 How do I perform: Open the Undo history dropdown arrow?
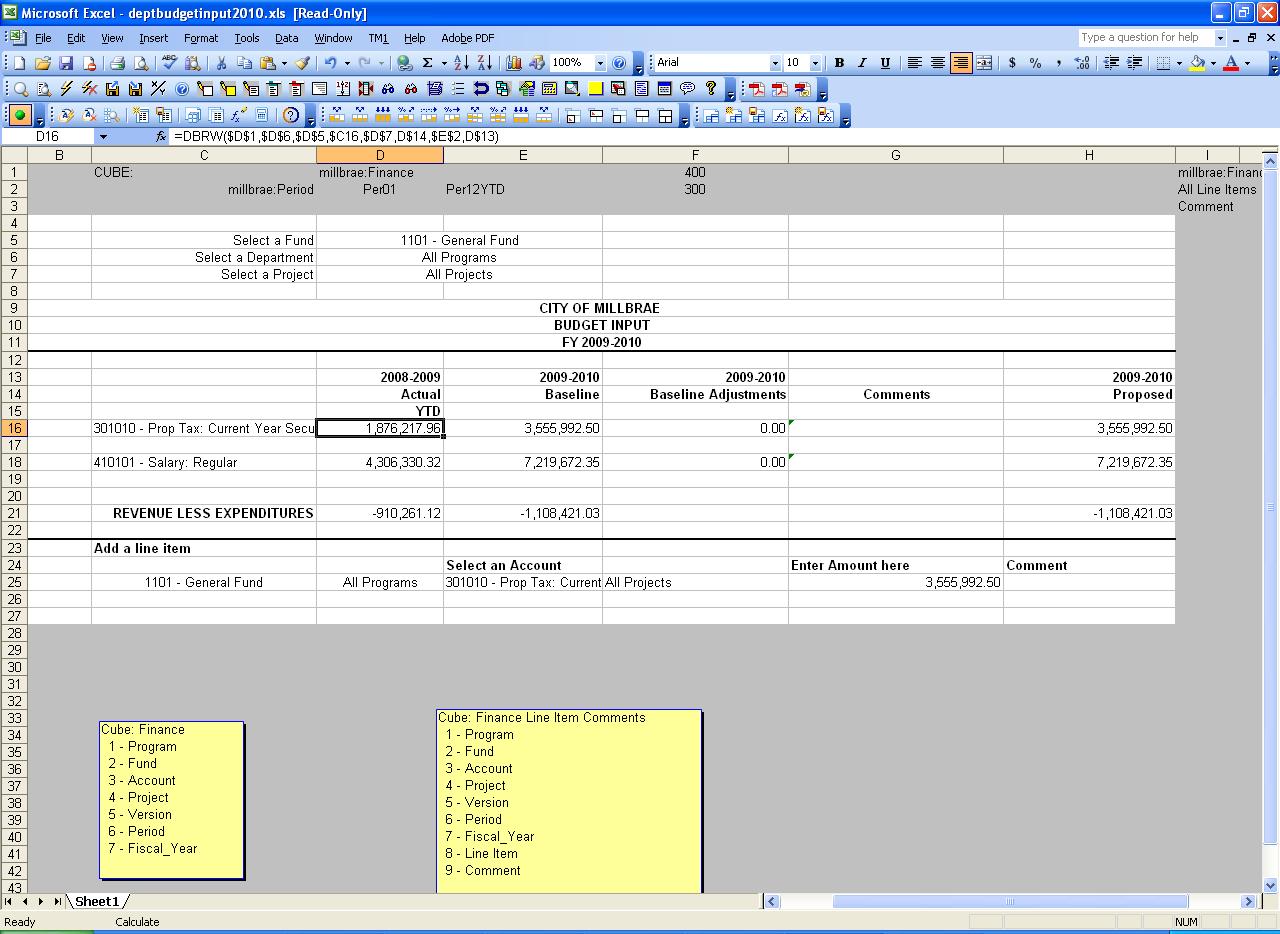click(347, 63)
